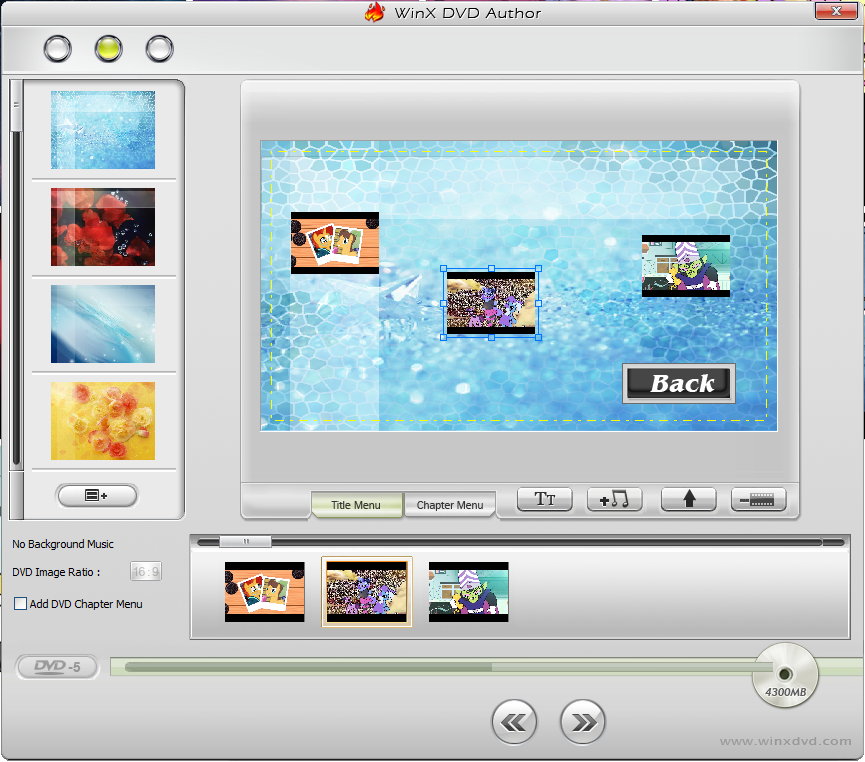Click the 16:9 DVD image ratio field

[x=146, y=572]
